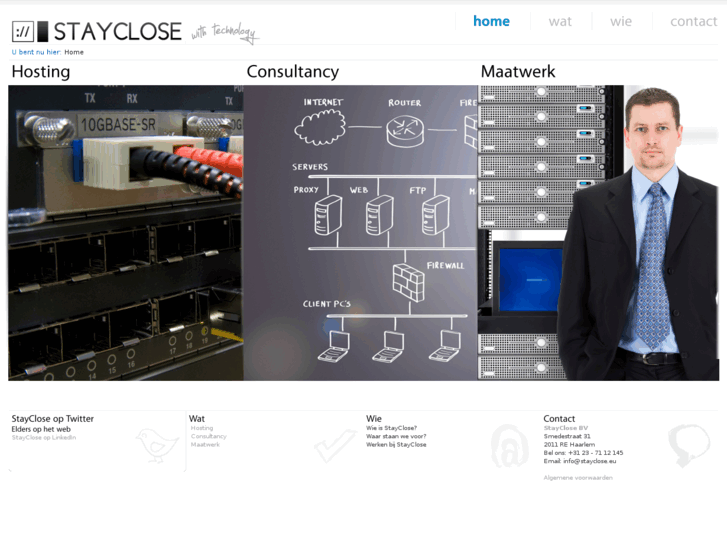Click the Wie footer heading
Screen dimensions: 727x545
click(x=374, y=418)
